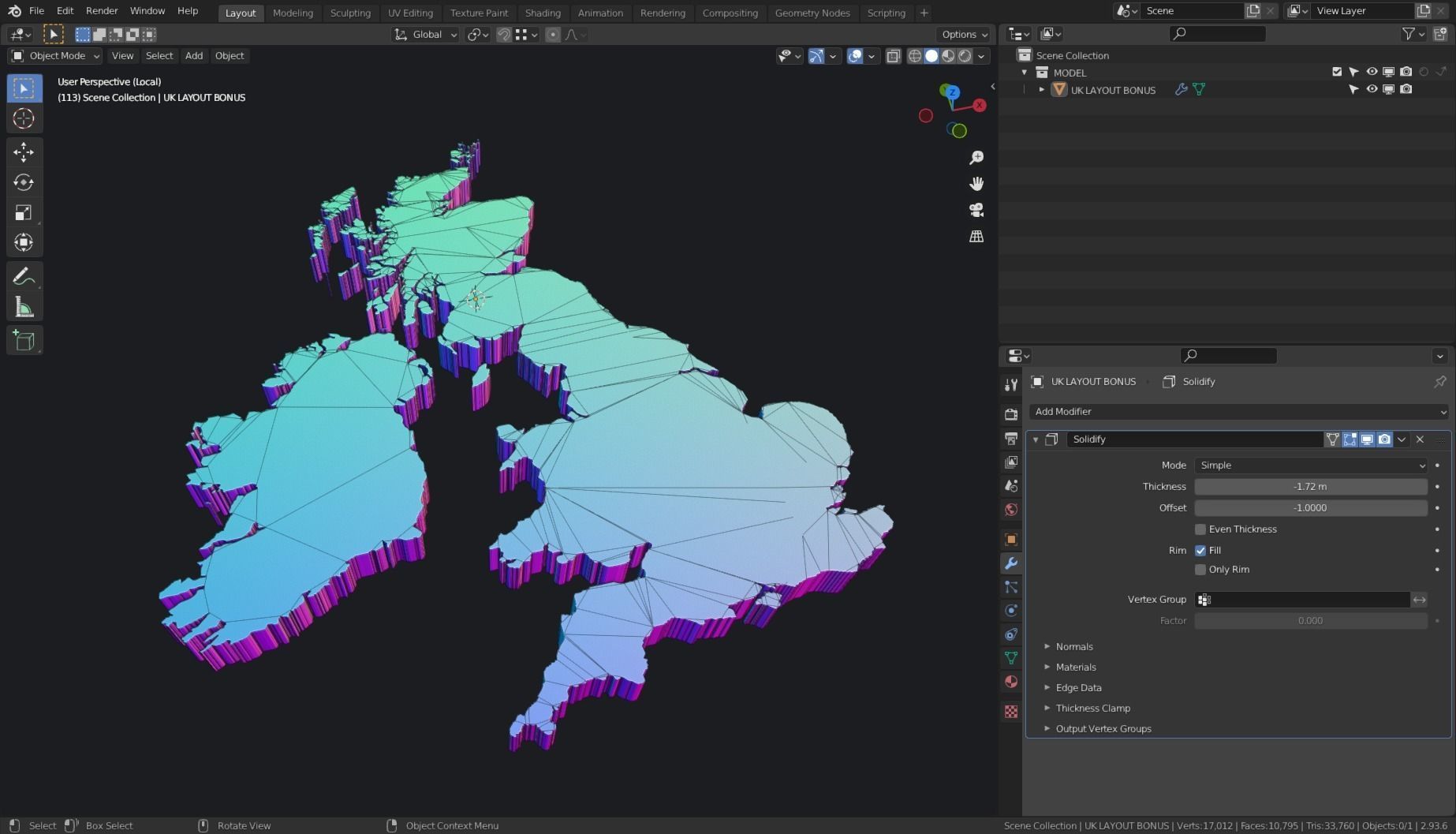The height and width of the screenshot is (834, 1456).
Task: Uncheck the Rim Fill checkbox
Action: click(1200, 551)
